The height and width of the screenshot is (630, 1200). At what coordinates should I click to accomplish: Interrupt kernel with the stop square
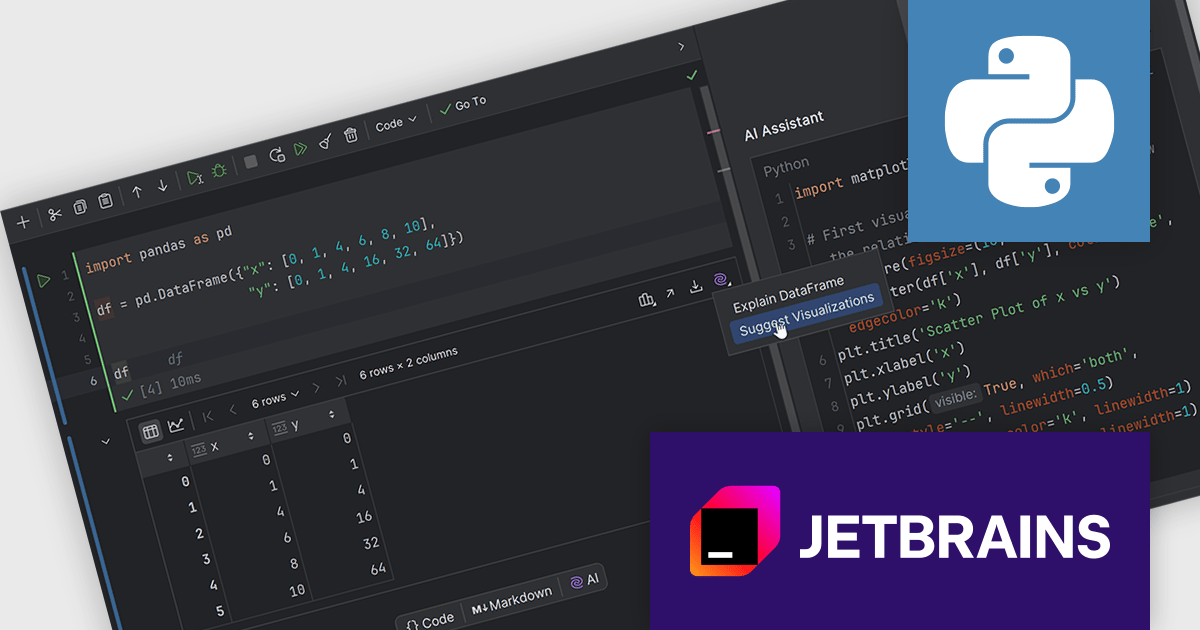coord(250,162)
